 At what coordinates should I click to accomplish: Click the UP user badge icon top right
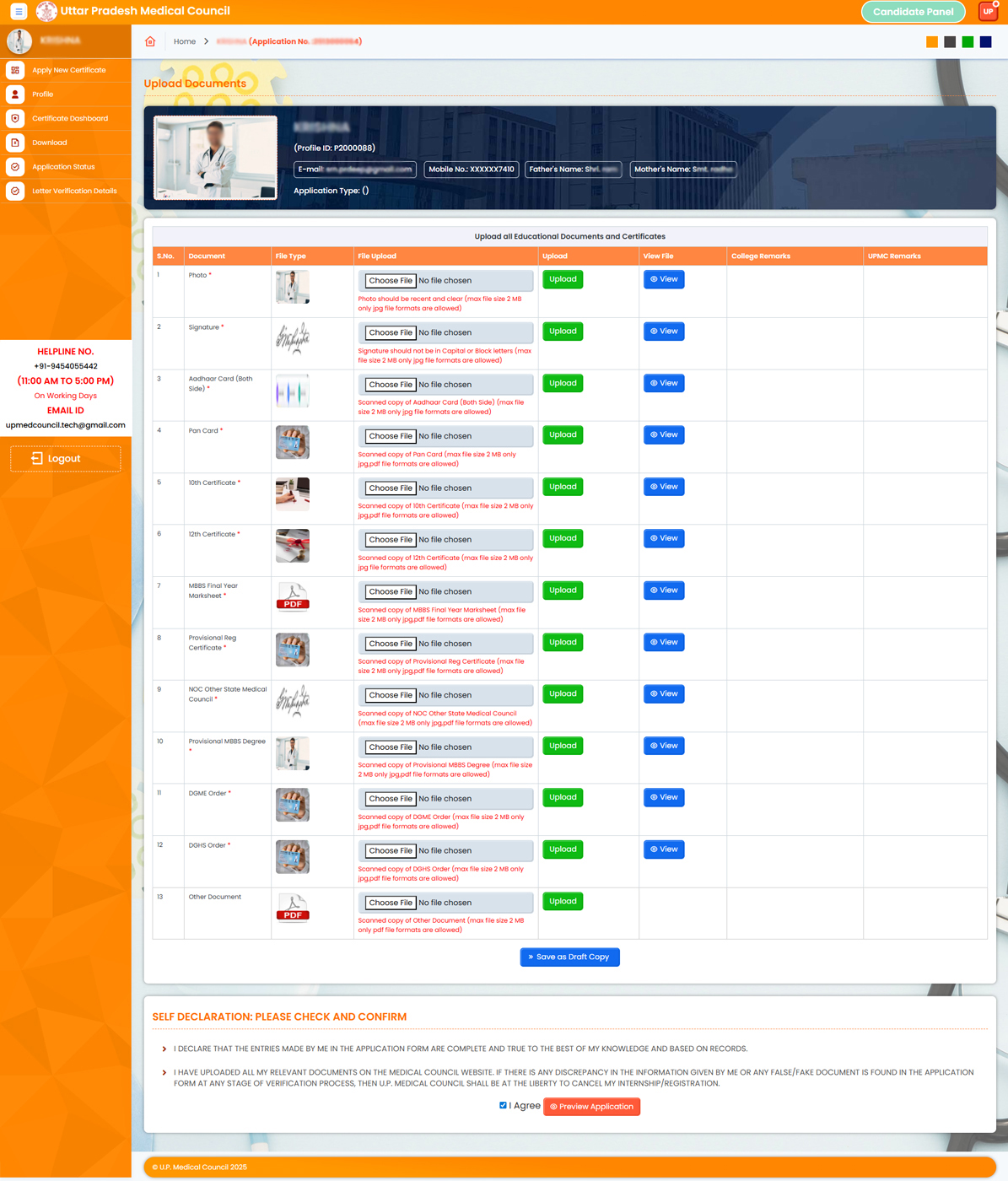click(988, 12)
